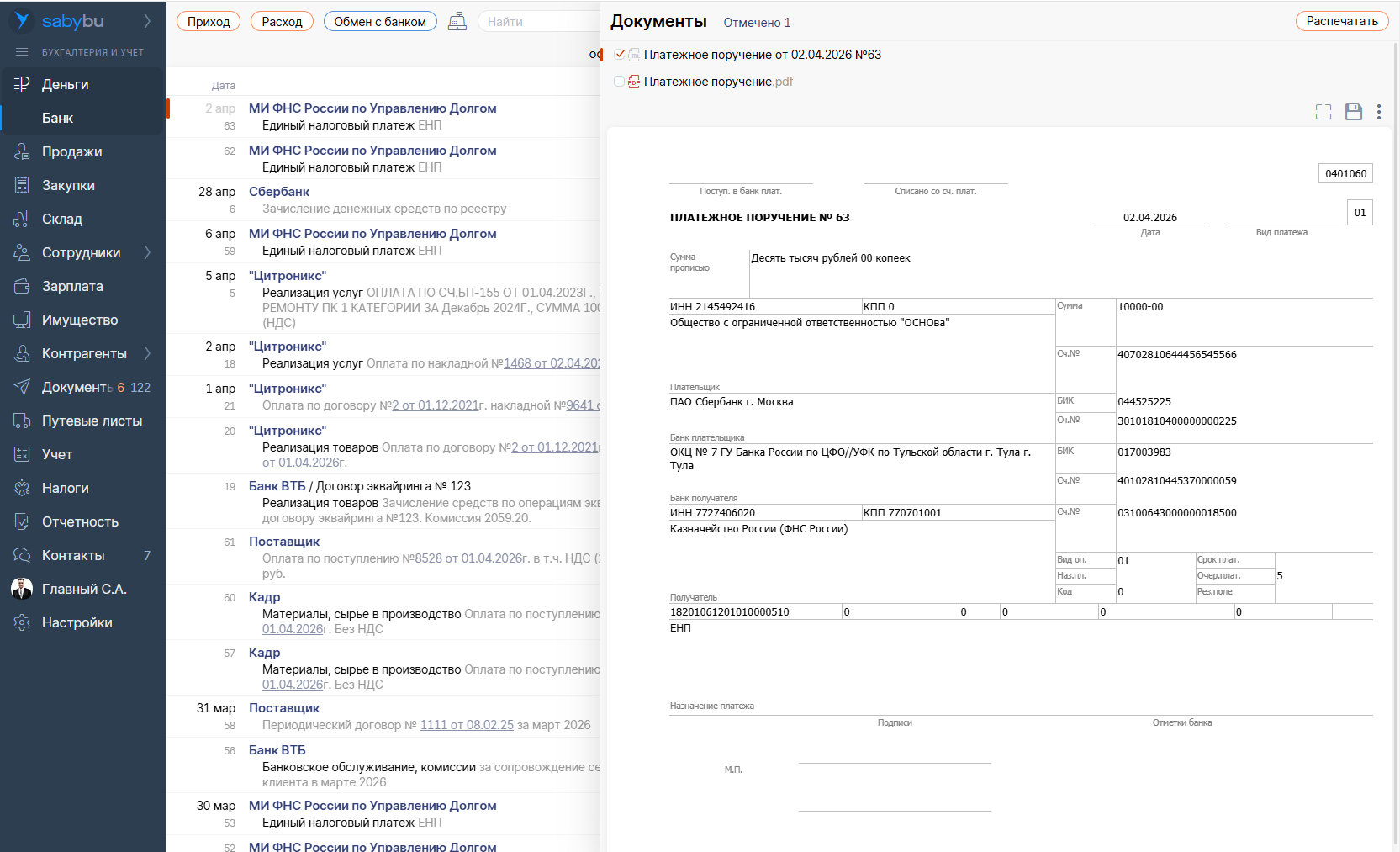Open the three-dot more options menu

[1378, 112]
